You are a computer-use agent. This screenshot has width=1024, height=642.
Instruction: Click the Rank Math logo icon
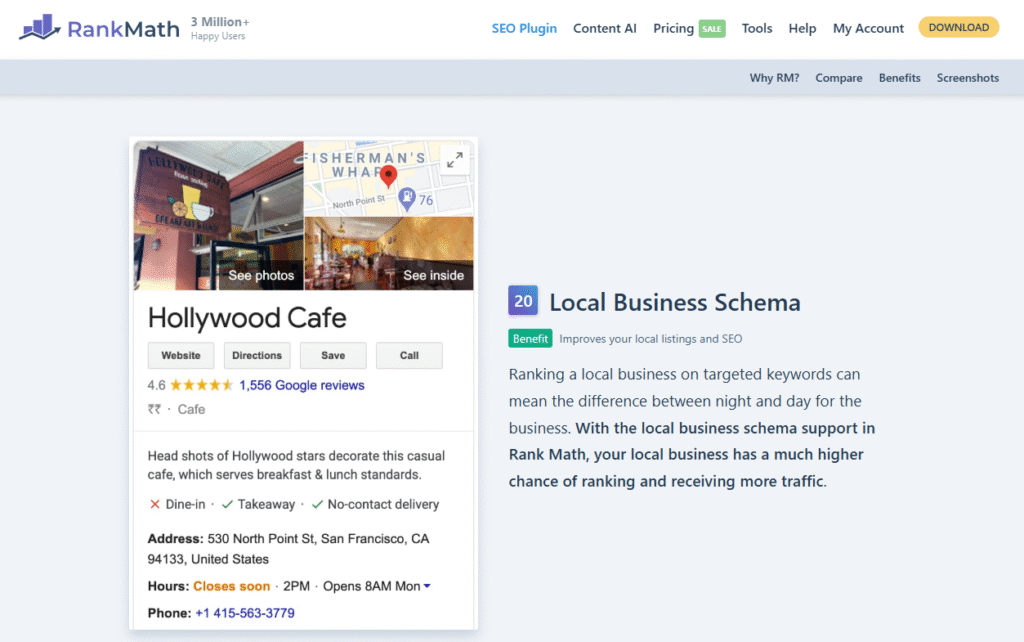[x=40, y=28]
